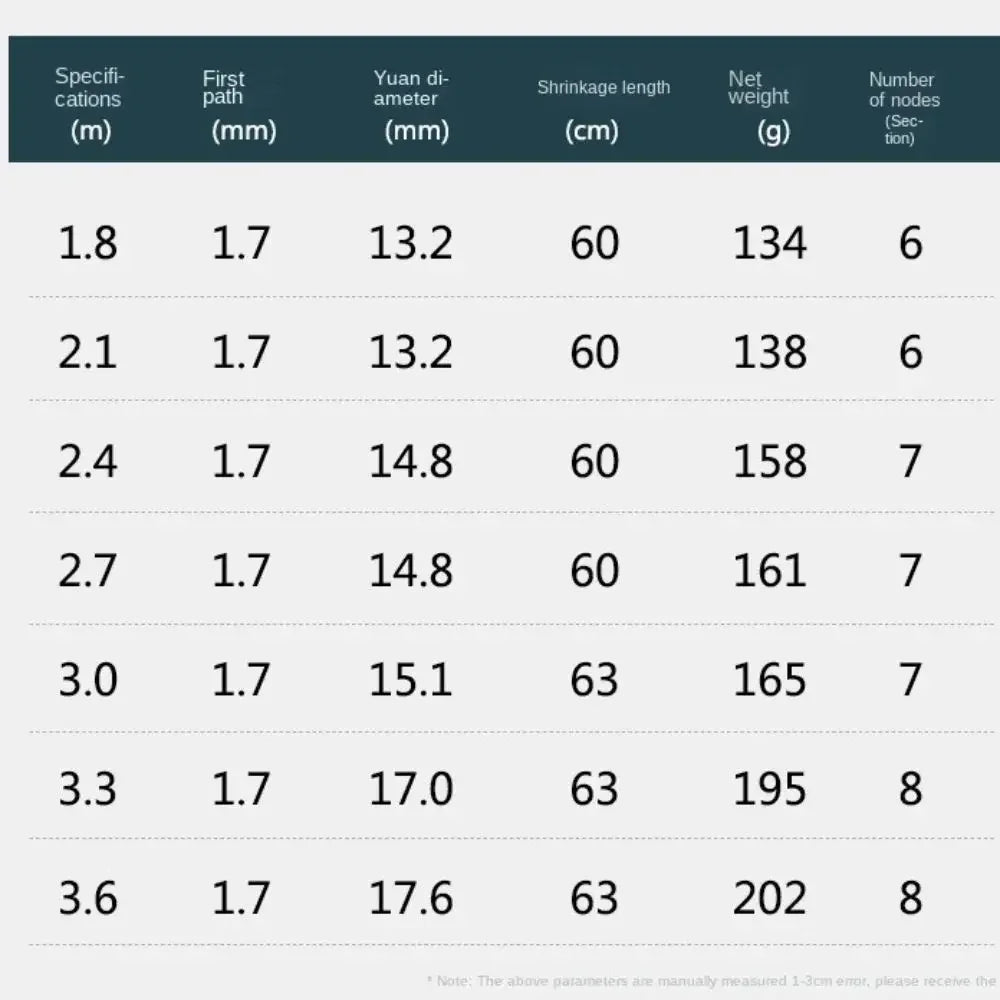Viewport: 1000px width, 1000px height.
Task: Click the measurement error note text
Action: 712,981
